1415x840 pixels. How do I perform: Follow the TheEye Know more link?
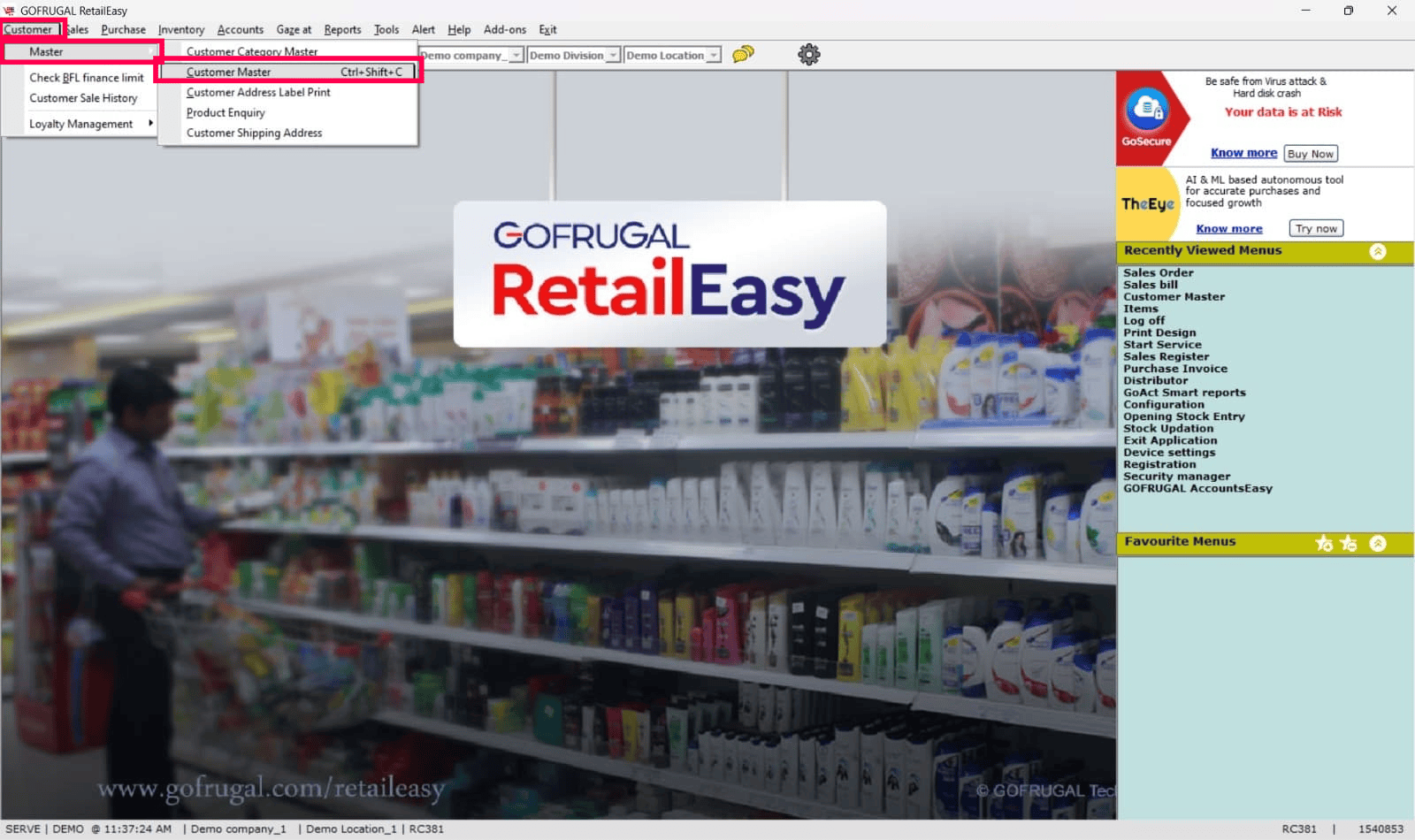pos(1229,228)
